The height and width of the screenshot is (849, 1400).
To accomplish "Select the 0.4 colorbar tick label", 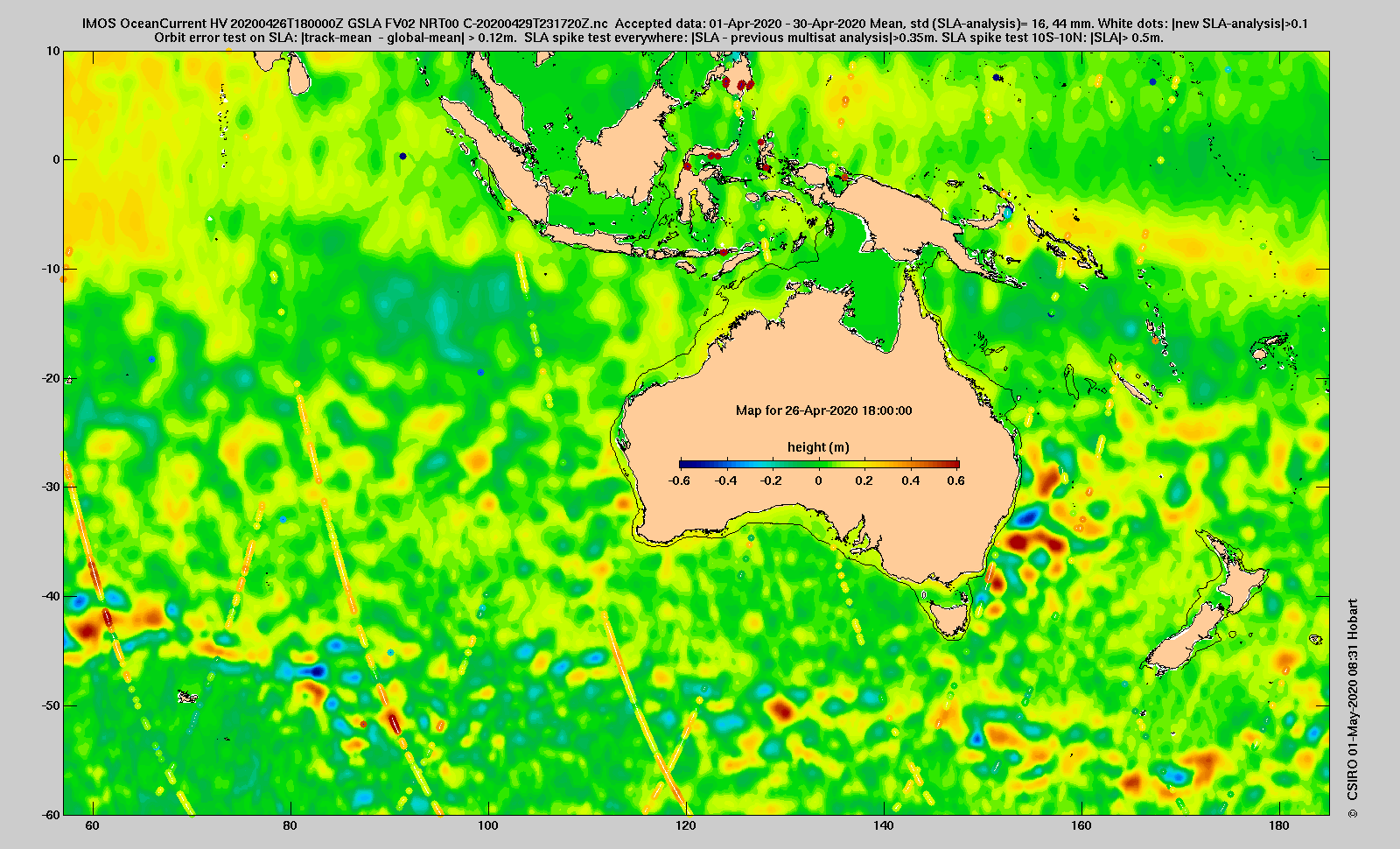I will click(x=911, y=481).
